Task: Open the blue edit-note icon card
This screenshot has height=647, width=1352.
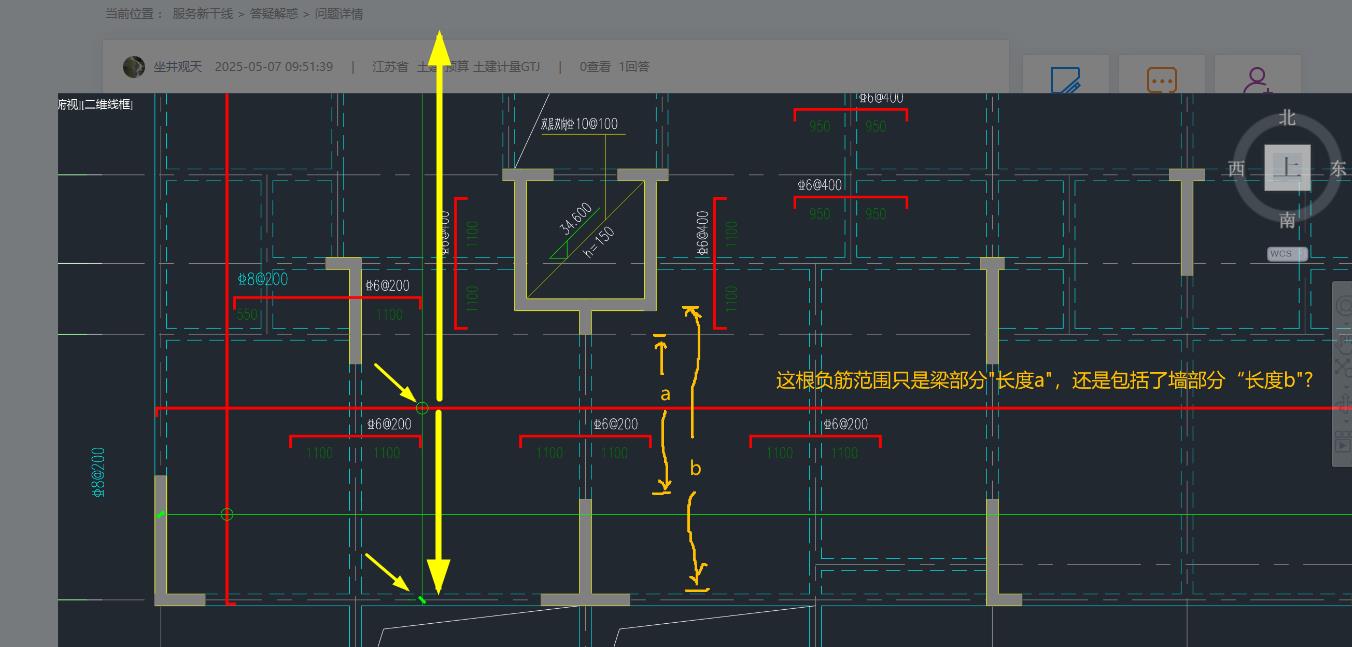Action: (1066, 75)
